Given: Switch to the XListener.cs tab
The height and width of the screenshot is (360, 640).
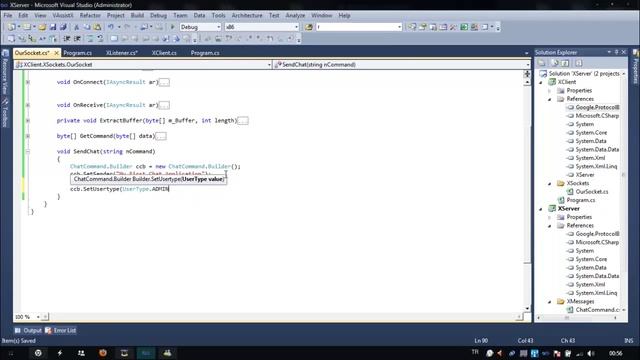Looking at the screenshot, I should tap(122, 53).
